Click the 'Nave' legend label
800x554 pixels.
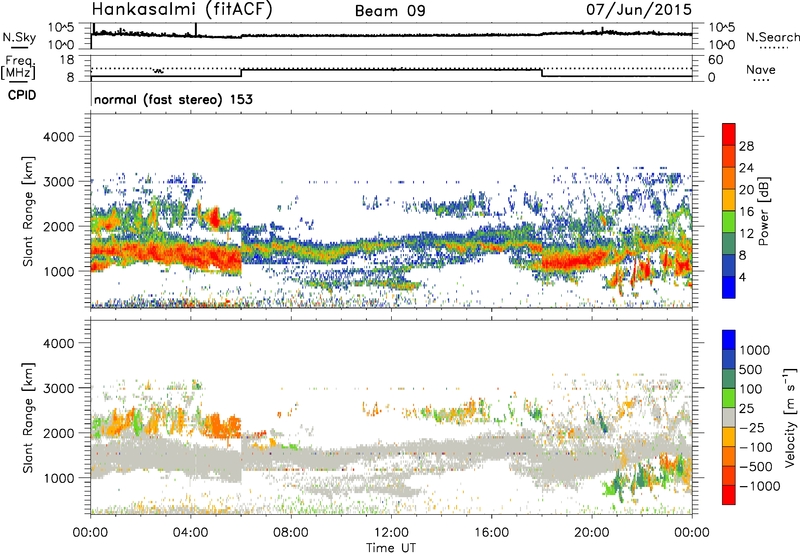pyautogui.click(x=761, y=70)
